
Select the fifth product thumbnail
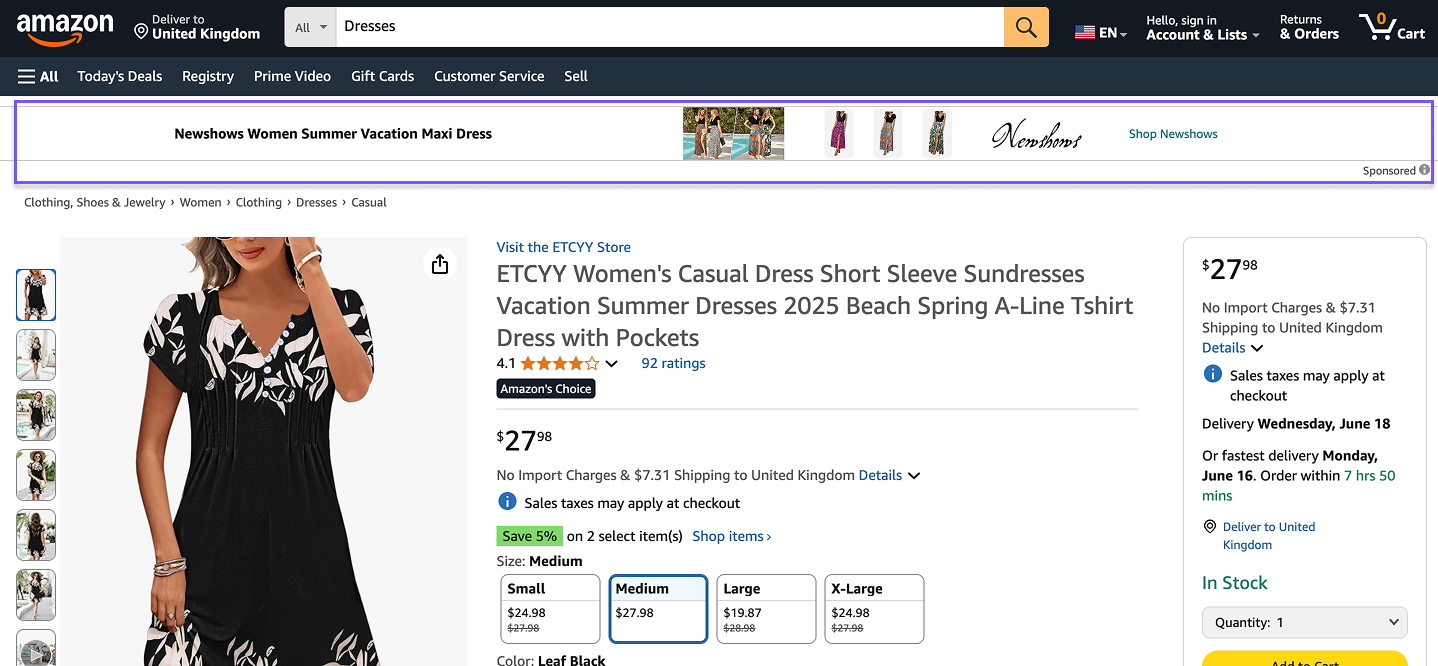36,535
